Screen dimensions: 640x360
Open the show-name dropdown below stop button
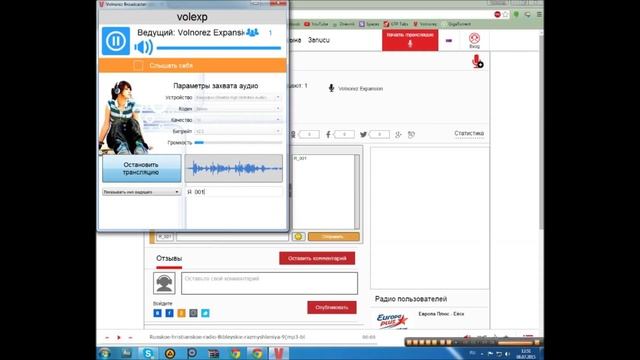coord(141,192)
